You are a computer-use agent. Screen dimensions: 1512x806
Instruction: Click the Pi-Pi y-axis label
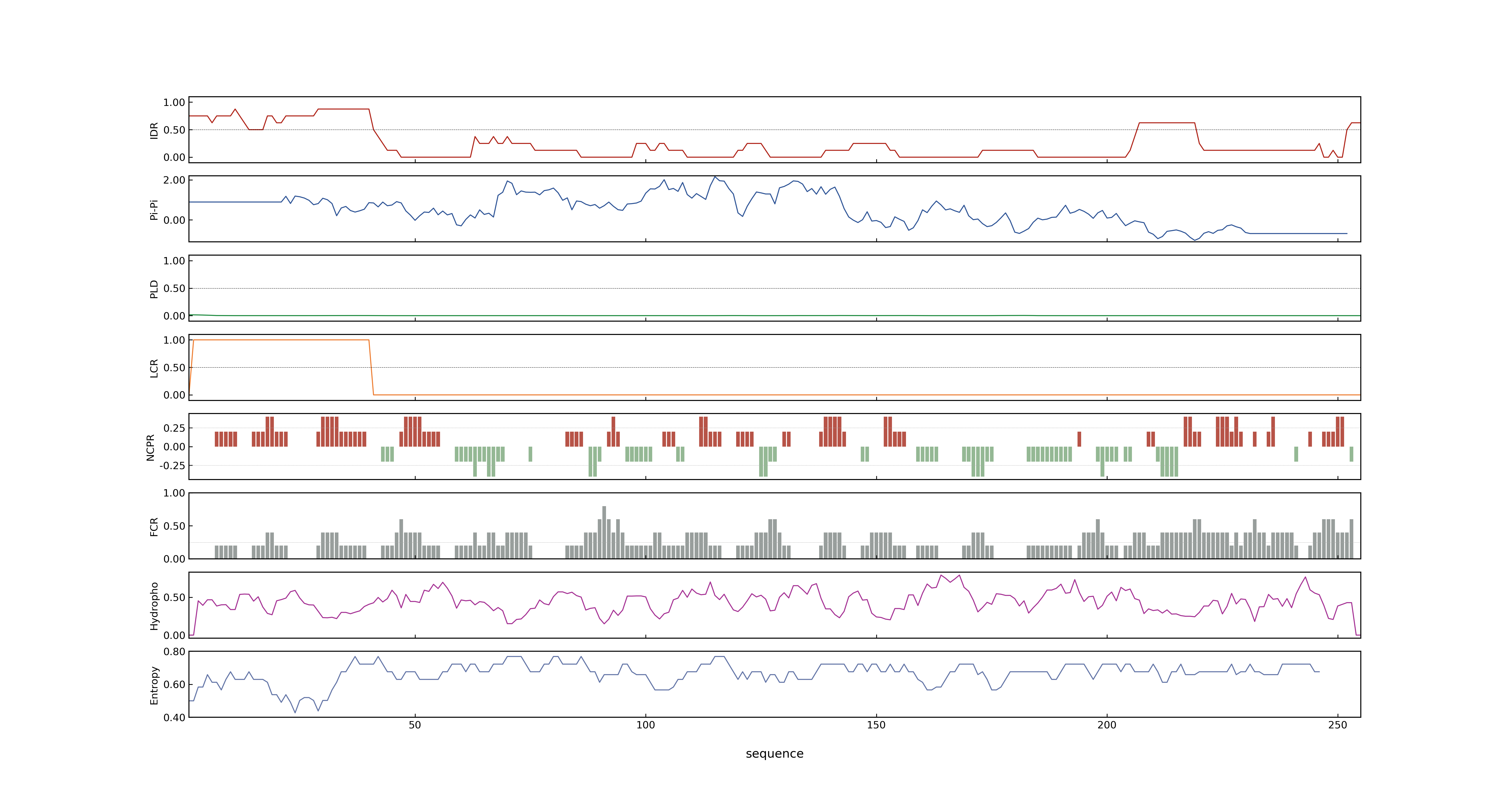pos(154,209)
